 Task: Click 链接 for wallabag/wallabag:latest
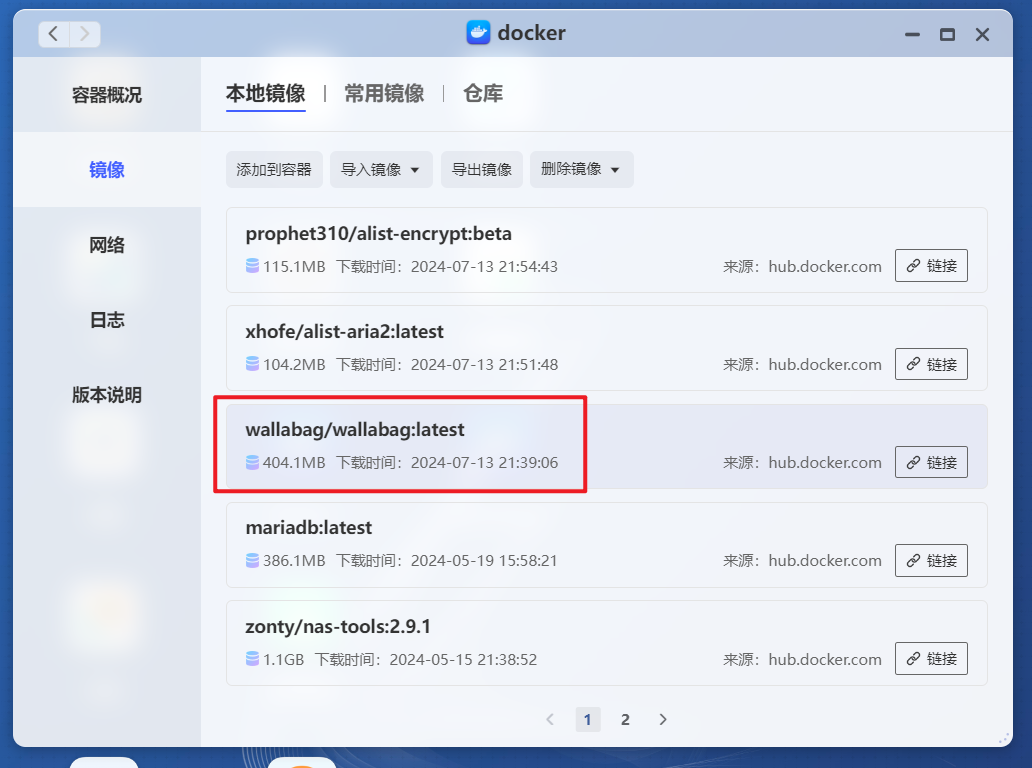931,462
